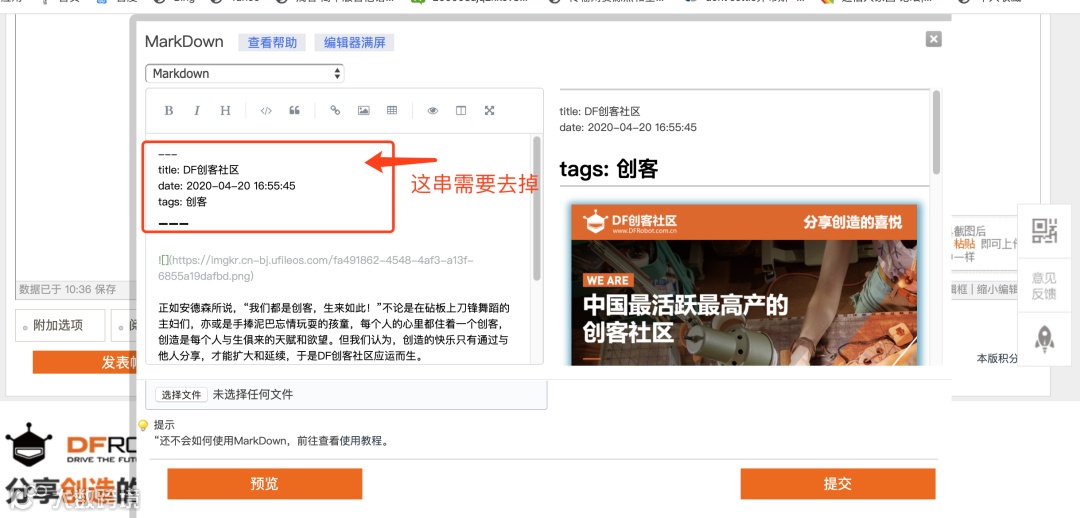This screenshot has height=518, width=1080.
Task: Click 选择文件 file chooser button
Action: tap(181, 395)
